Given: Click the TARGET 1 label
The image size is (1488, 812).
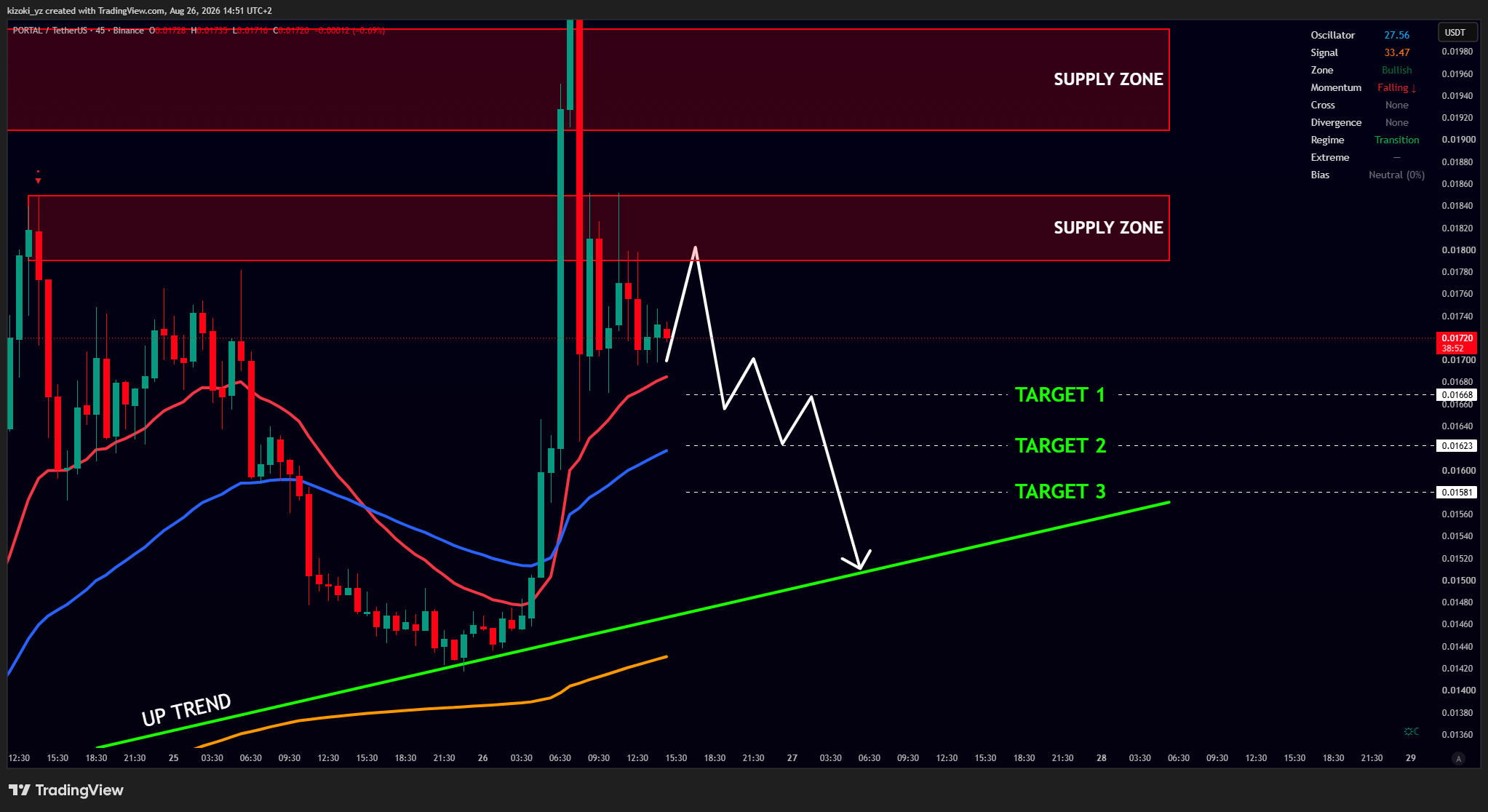Looking at the screenshot, I should 1060,395.
